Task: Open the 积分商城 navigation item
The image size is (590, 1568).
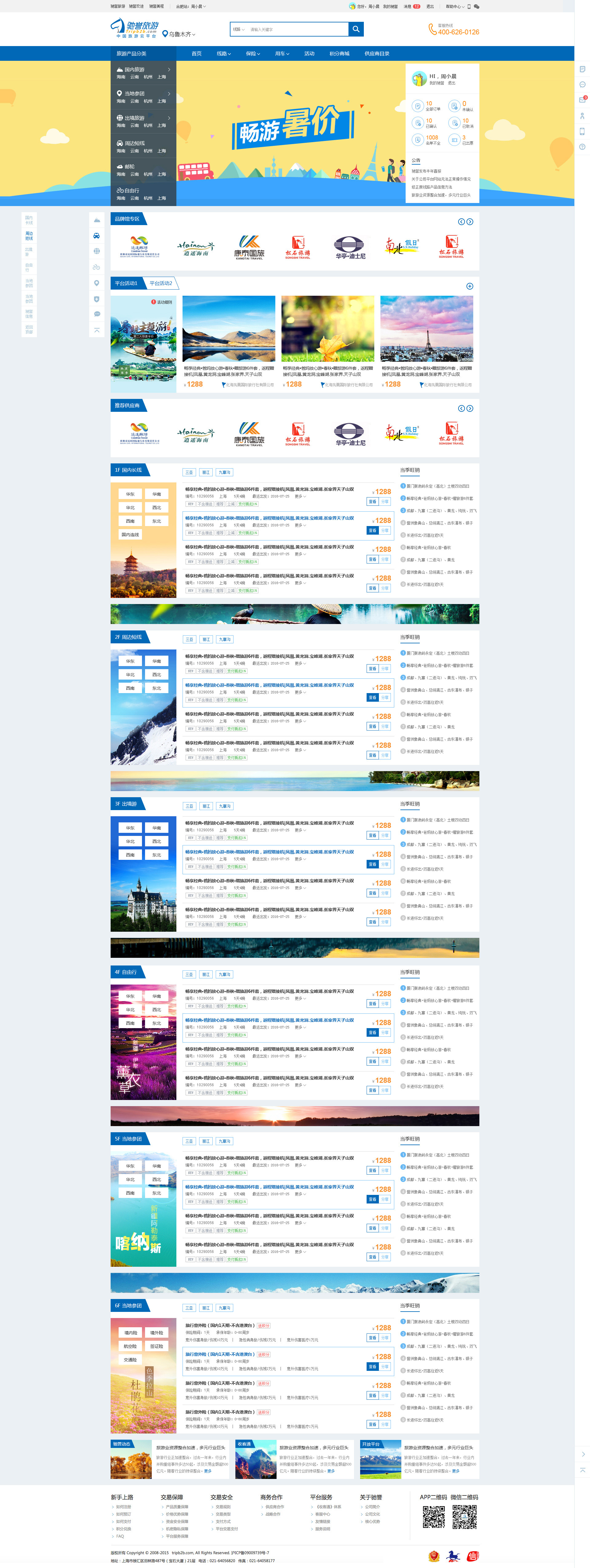Action: point(339,53)
